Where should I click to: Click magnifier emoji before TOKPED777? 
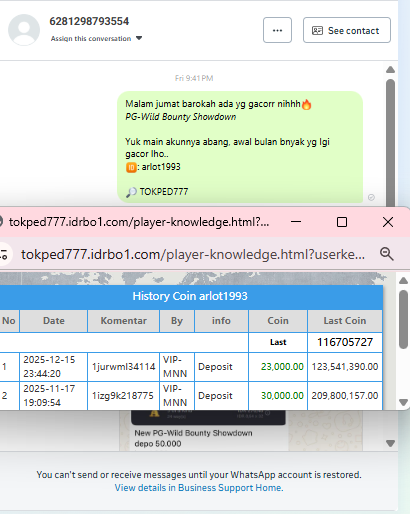coord(131,192)
